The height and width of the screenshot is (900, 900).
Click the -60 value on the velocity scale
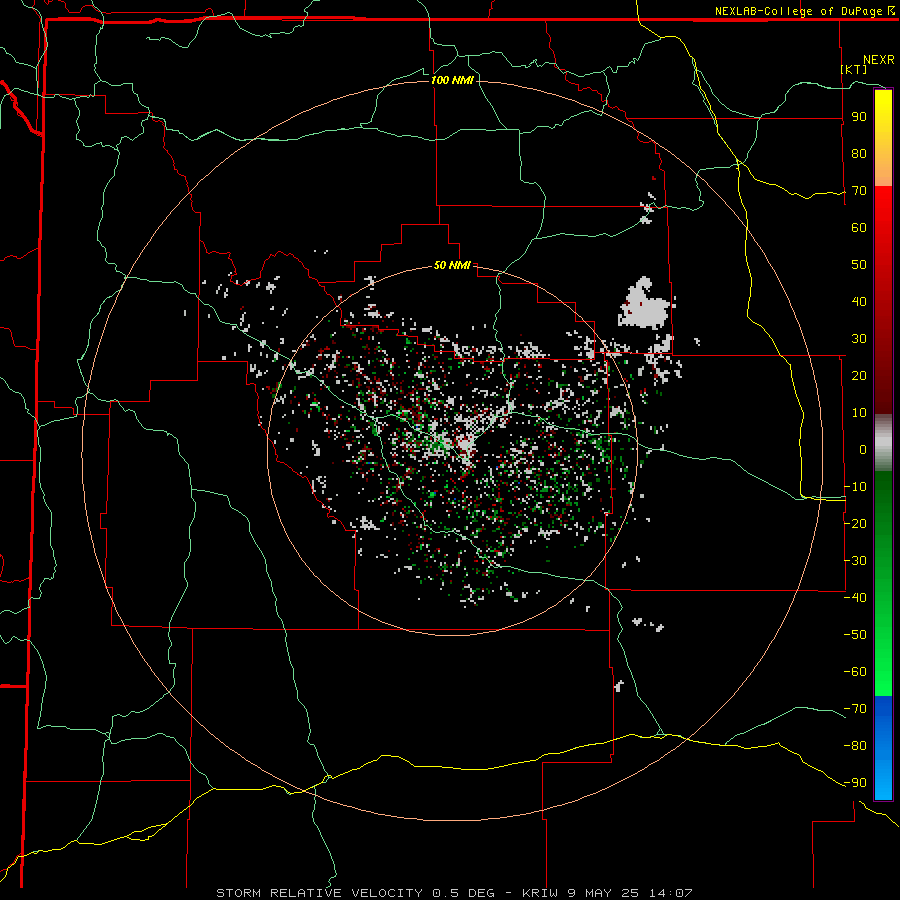pos(855,672)
